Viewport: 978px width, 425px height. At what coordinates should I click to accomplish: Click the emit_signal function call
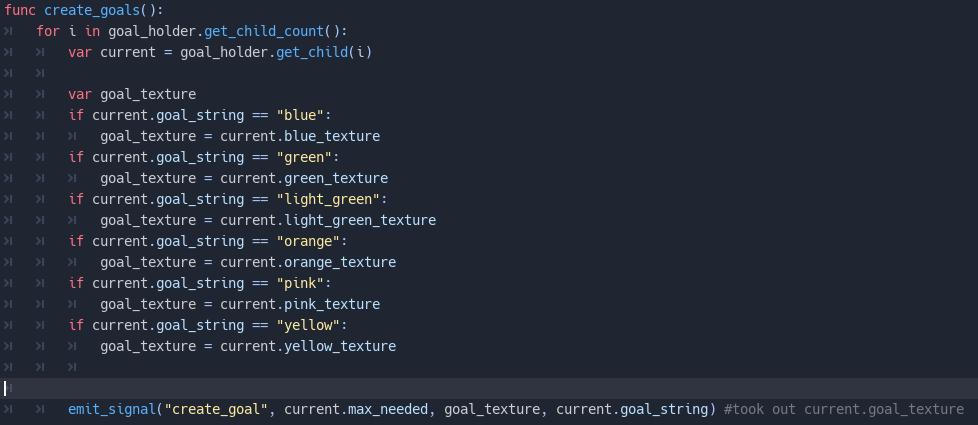pos(112,409)
